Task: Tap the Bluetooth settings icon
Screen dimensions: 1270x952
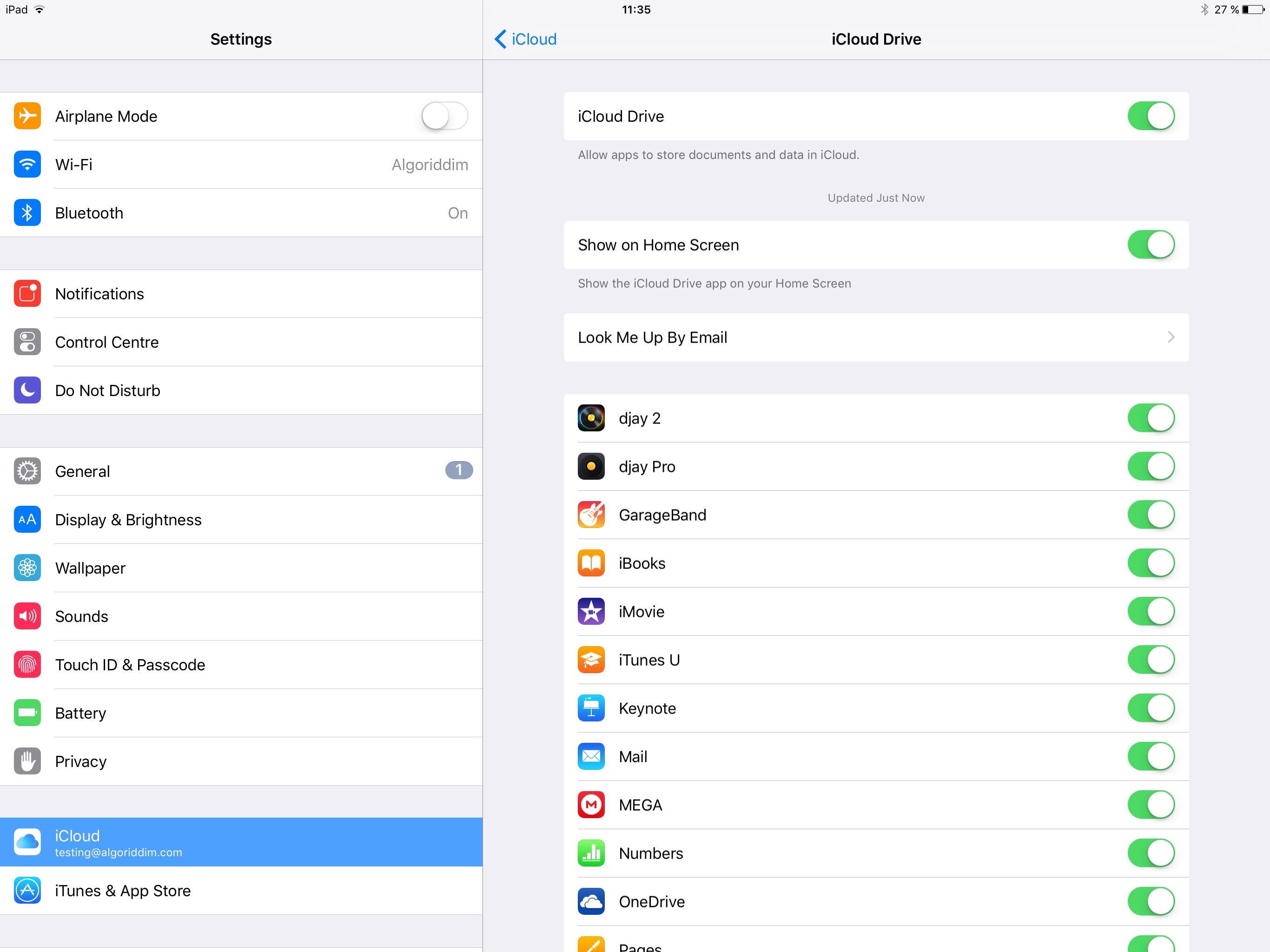Action: [x=27, y=212]
